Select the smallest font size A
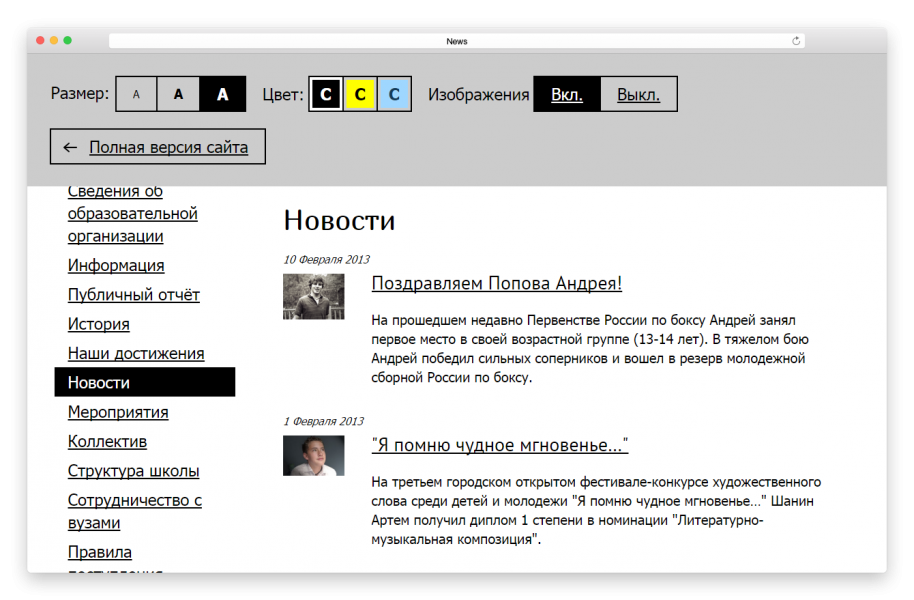The height and width of the screenshot is (600, 914). click(137, 95)
